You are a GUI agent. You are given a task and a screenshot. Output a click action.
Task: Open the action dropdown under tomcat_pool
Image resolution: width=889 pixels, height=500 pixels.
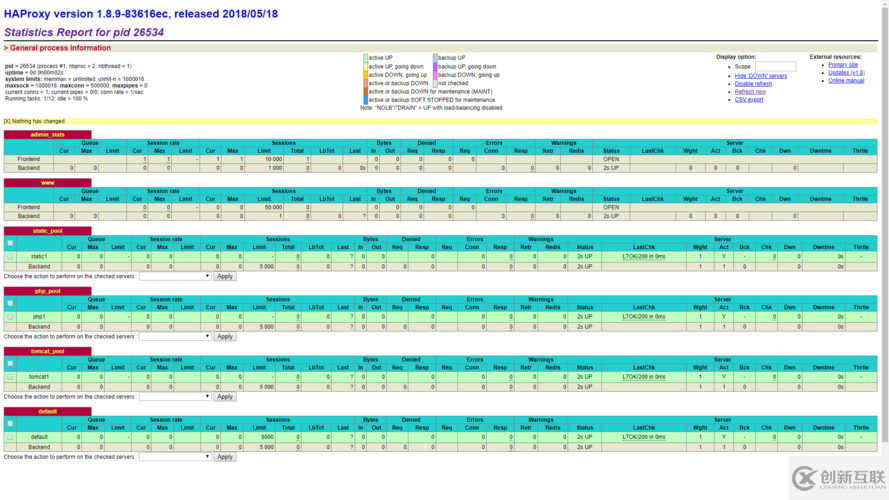click(174, 396)
